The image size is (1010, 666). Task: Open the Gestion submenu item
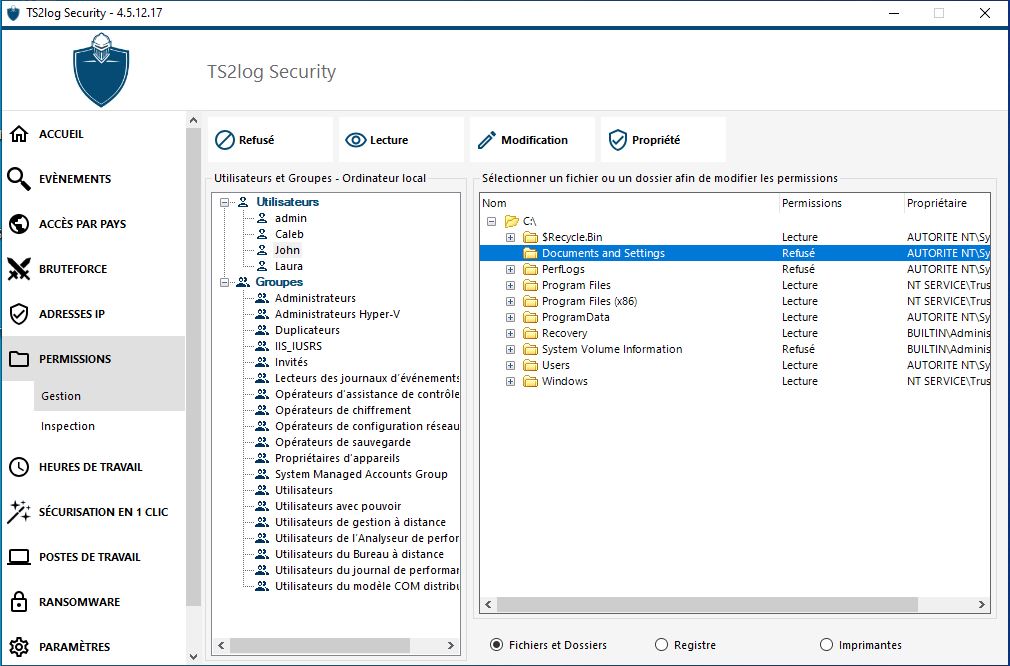pyautogui.click(x=109, y=396)
